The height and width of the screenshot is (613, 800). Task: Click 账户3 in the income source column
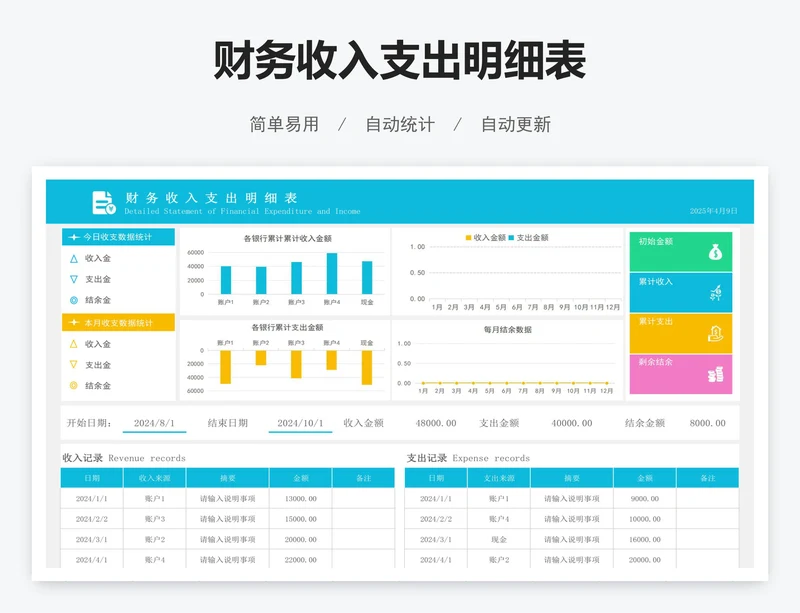coord(155,519)
